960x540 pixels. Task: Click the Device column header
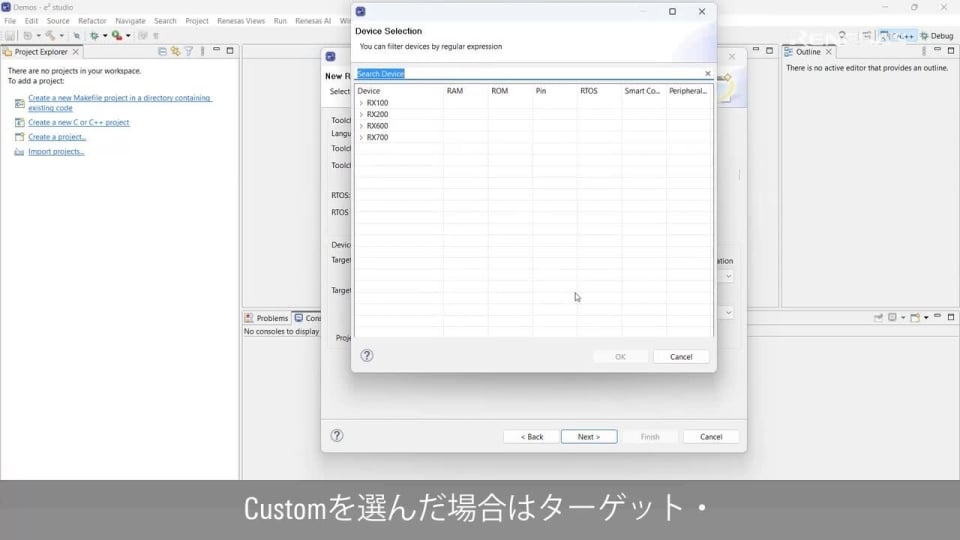(x=399, y=91)
